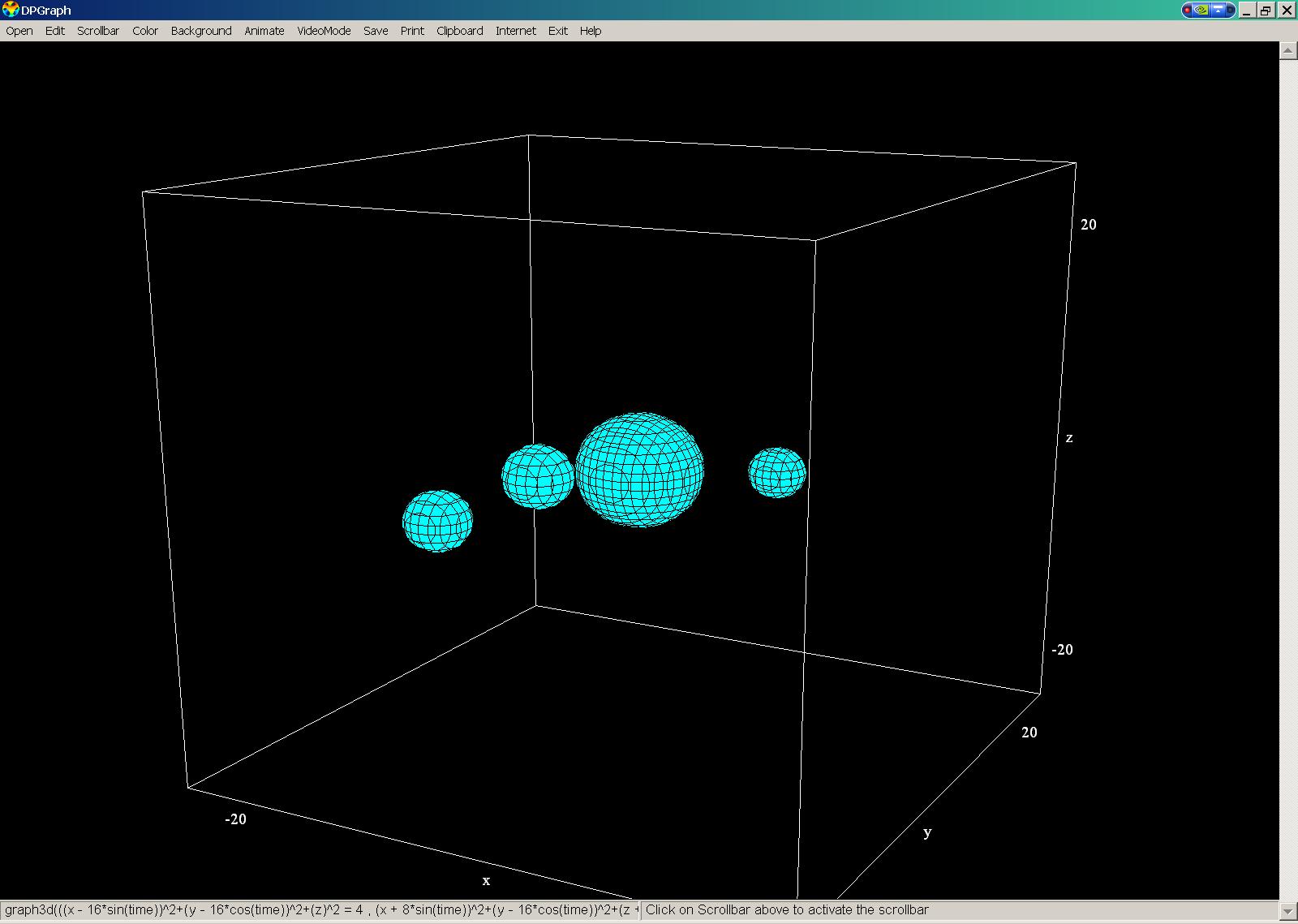
Task: Start animation via Animate menu
Action: point(264,31)
